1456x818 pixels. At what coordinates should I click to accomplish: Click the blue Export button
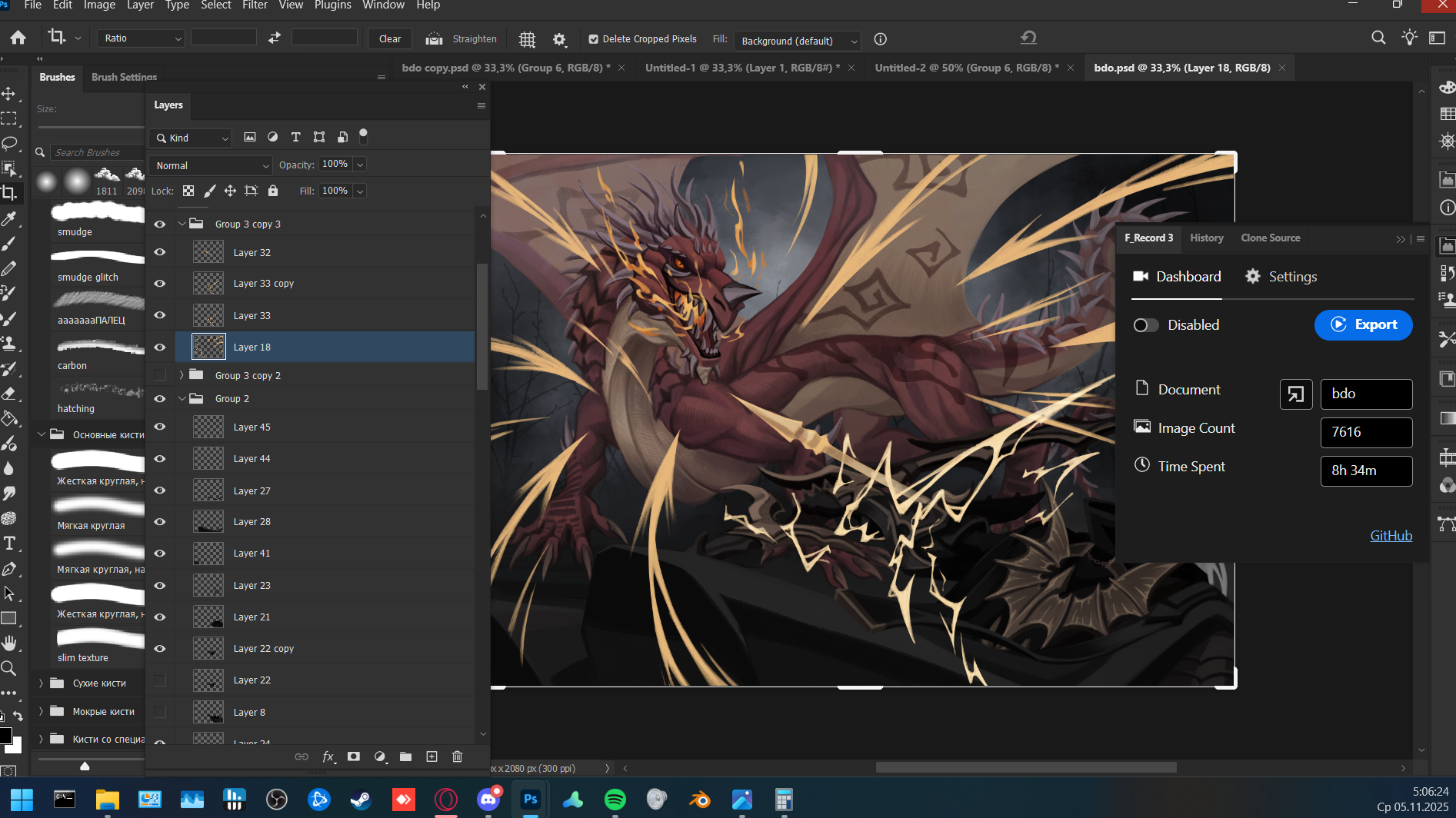click(x=1363, y=324)
